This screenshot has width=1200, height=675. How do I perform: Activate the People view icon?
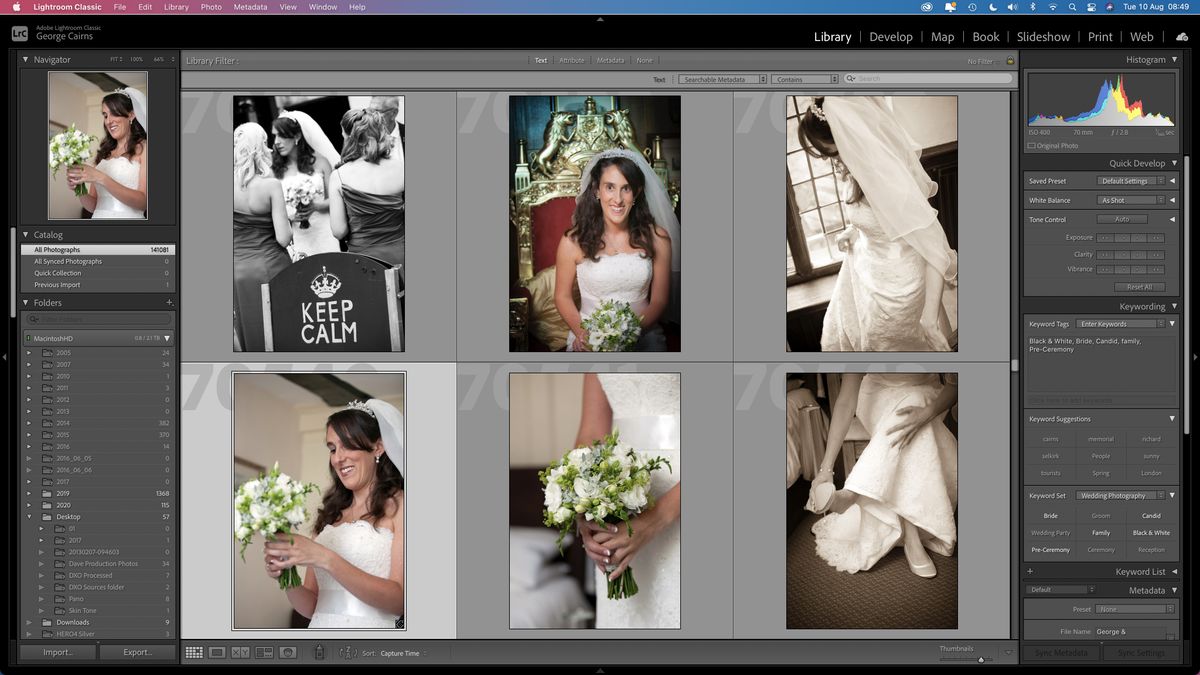coord(289,652)
